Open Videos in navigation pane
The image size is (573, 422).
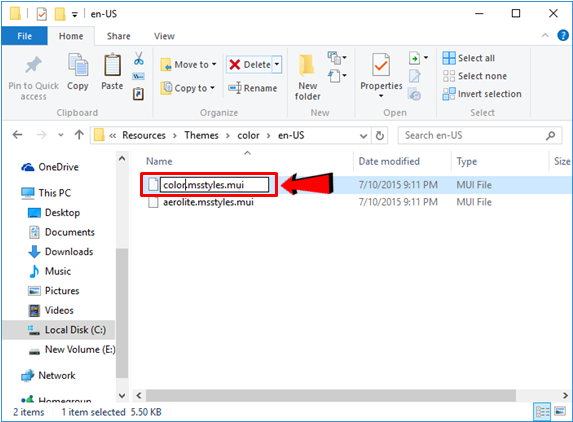point(51,310)
